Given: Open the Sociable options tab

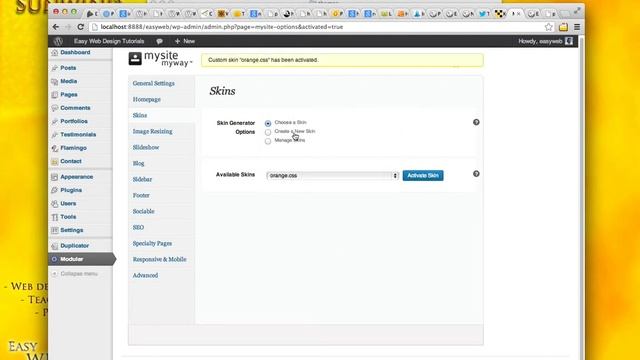Looking at the screenshot, I should (143, 211).
